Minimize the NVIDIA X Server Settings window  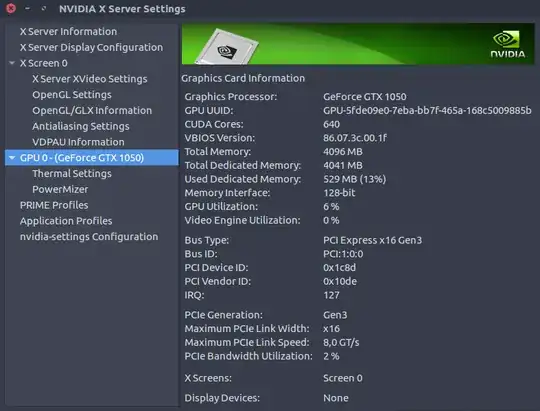[28, 8]
